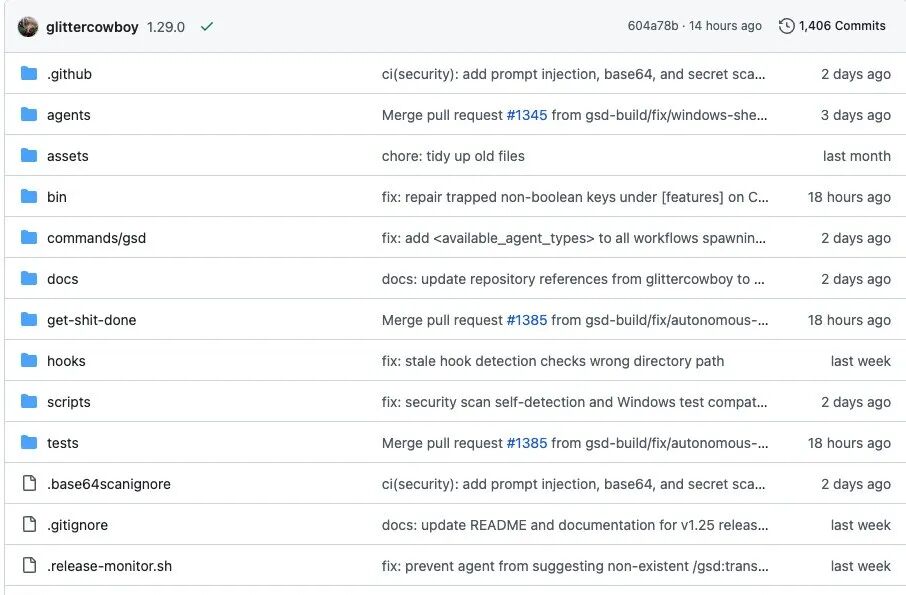The image size is (906, 595).
Task: Click the .github folder icon
Action: click(x=29, y=74)
